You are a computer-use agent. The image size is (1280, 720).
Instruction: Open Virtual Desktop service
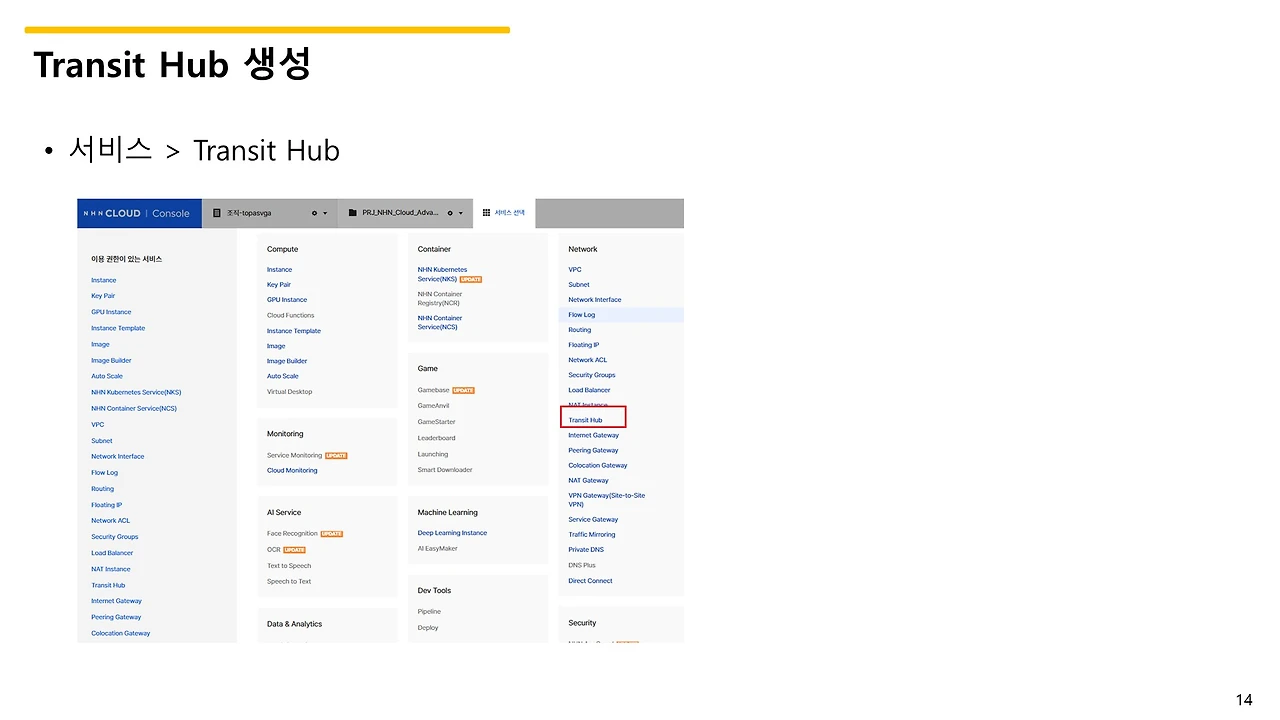coord(290,392)
